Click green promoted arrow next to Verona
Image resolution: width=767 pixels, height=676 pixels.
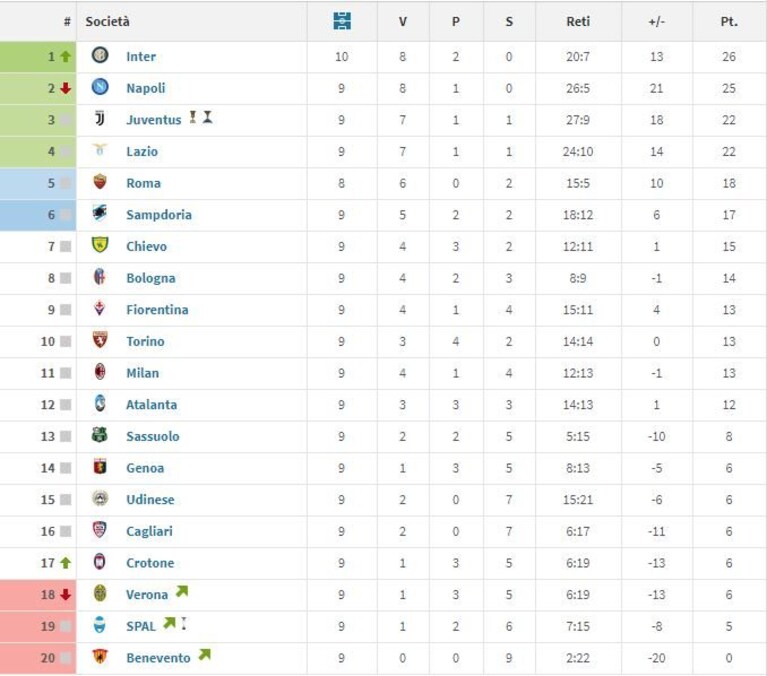point(182,591)
